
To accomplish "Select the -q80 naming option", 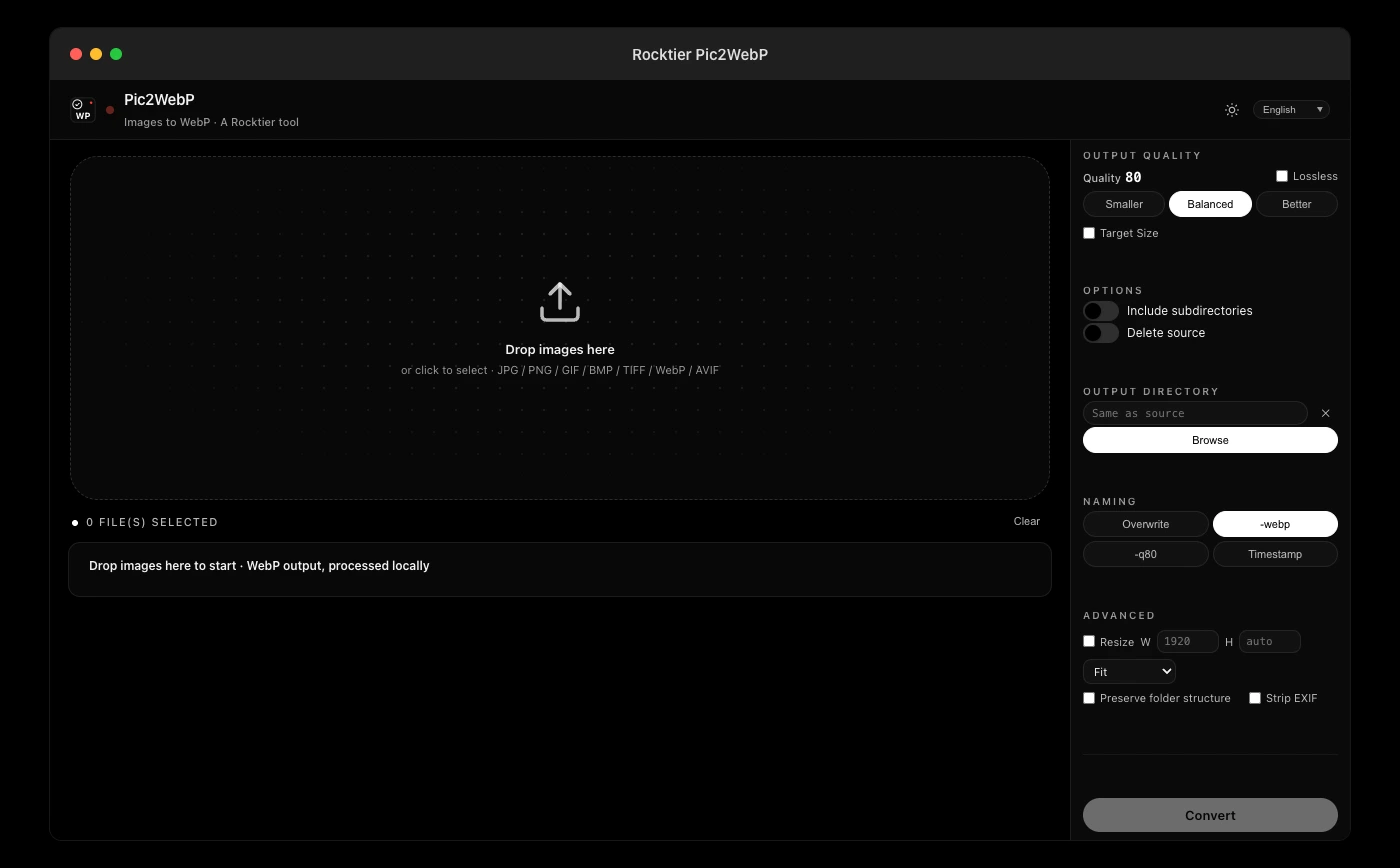I will (1146, 554).
